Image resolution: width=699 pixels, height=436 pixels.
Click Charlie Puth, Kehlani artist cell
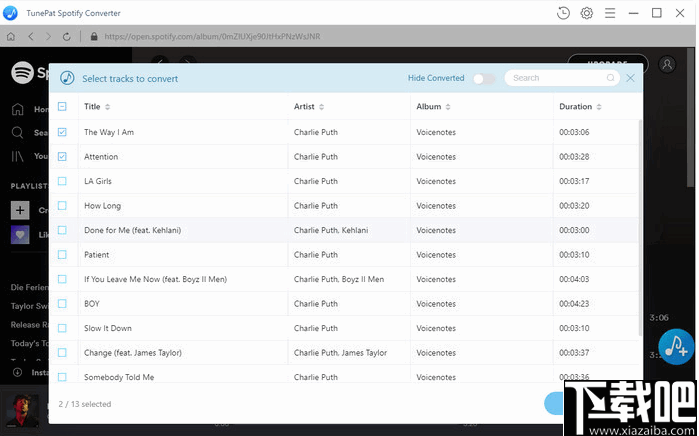click(x=331, y=230)
